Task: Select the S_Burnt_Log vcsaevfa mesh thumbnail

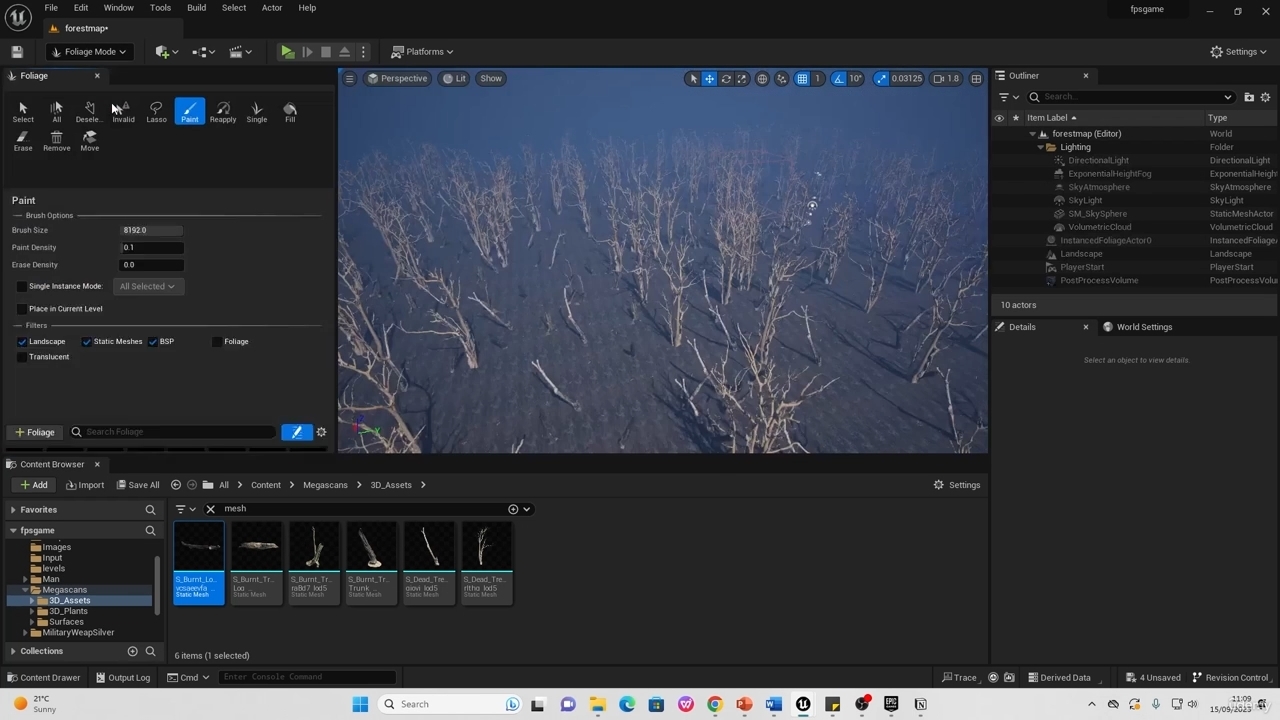Action: pos(198,563)
